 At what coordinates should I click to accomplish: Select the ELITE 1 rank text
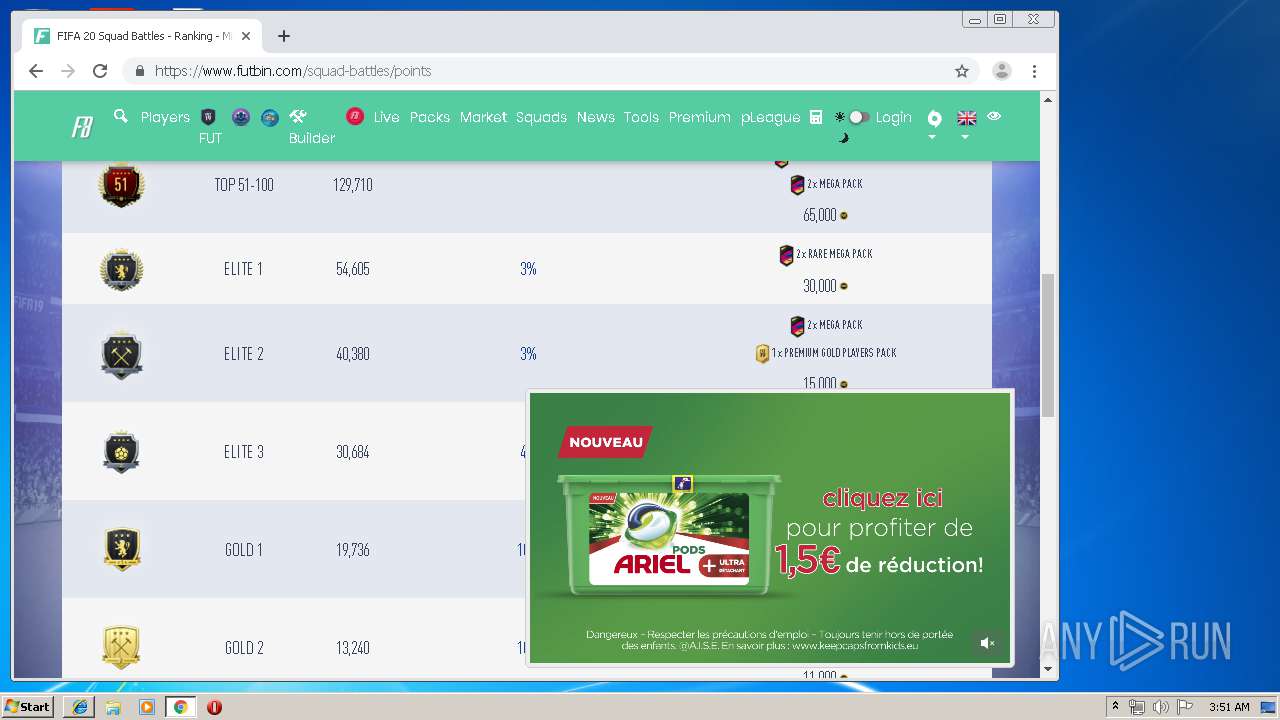243,269
